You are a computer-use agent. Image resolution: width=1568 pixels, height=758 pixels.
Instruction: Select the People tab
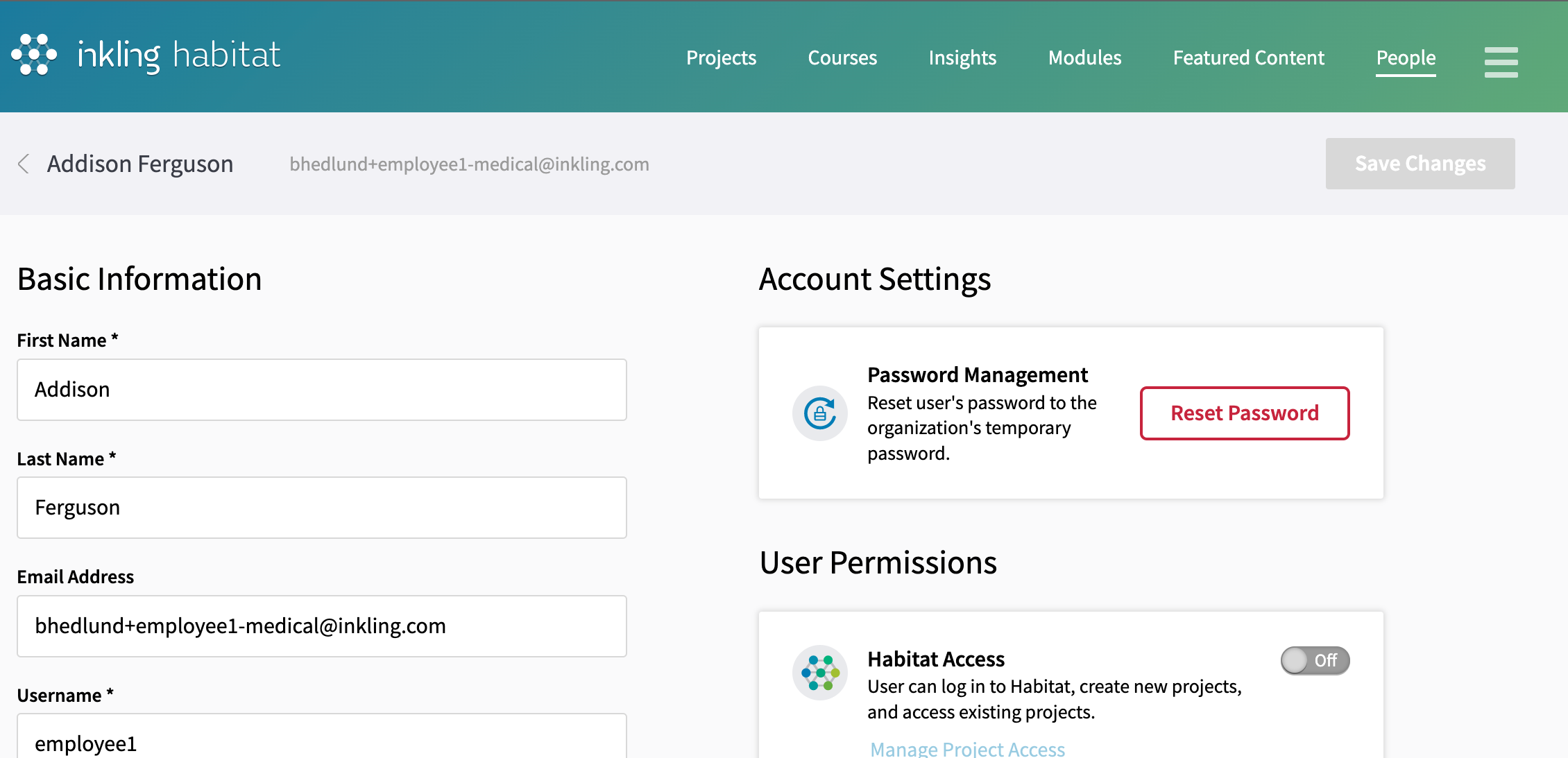1406,58
